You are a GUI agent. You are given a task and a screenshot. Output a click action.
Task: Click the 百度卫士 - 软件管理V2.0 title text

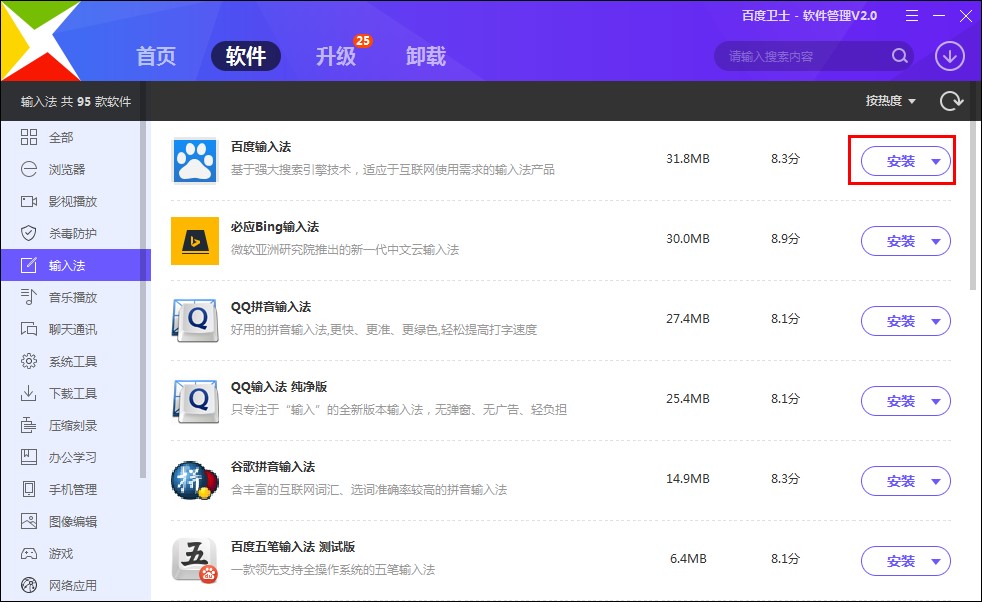(809, 16)
